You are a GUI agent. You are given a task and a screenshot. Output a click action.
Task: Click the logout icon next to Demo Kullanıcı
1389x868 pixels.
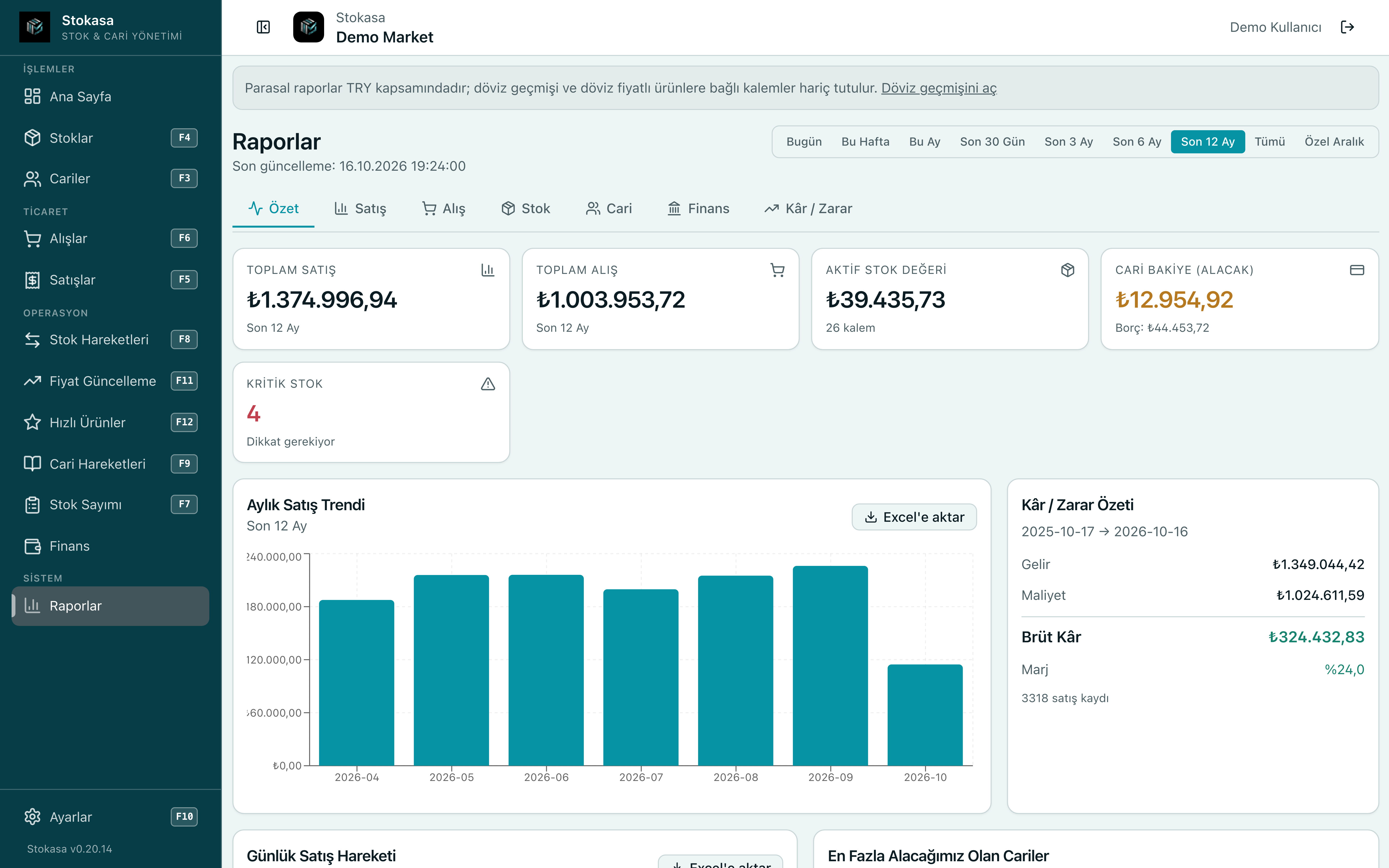[x=1347, y=27]
